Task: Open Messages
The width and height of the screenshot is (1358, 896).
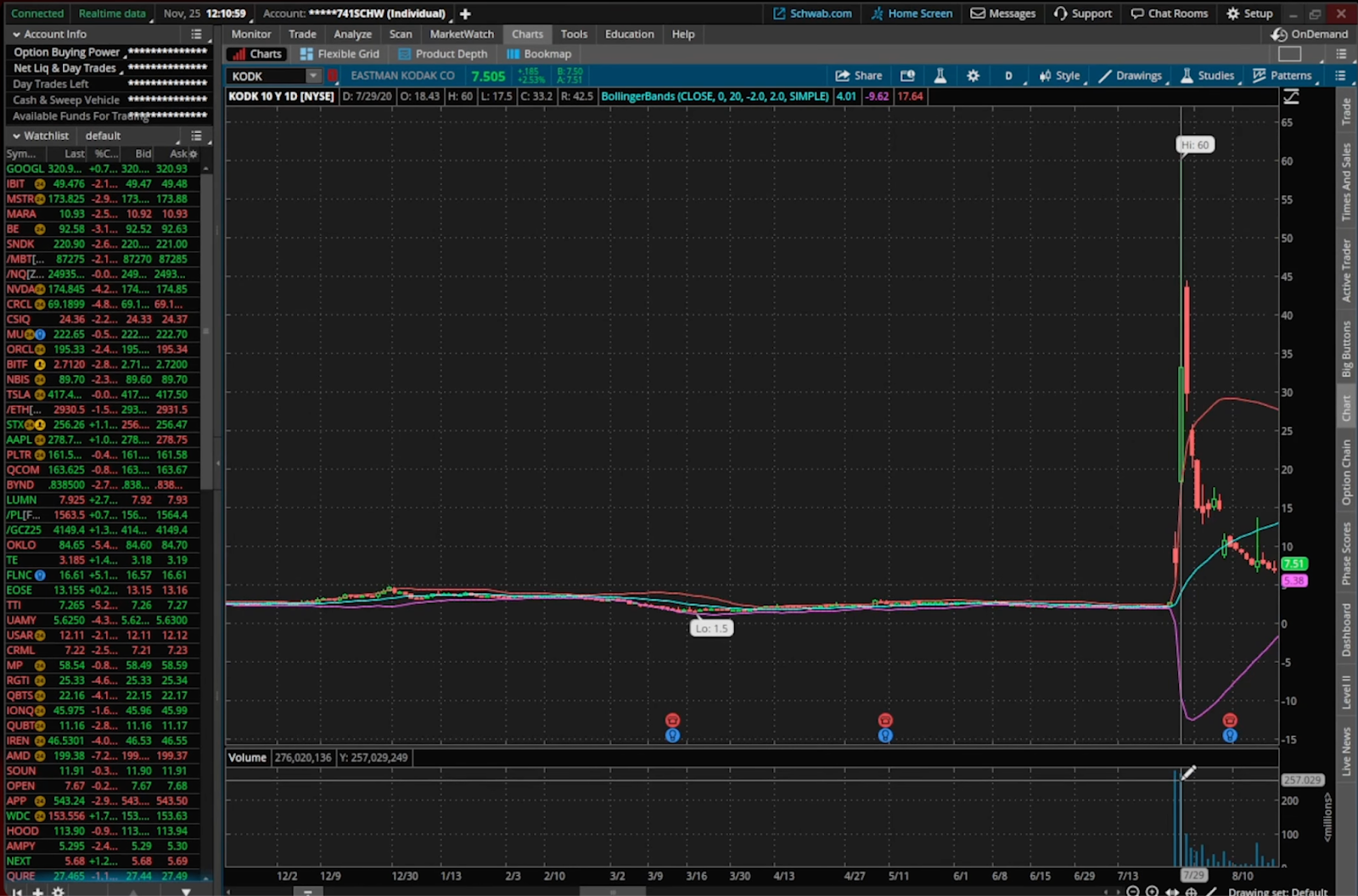Action: [1003, 14]
